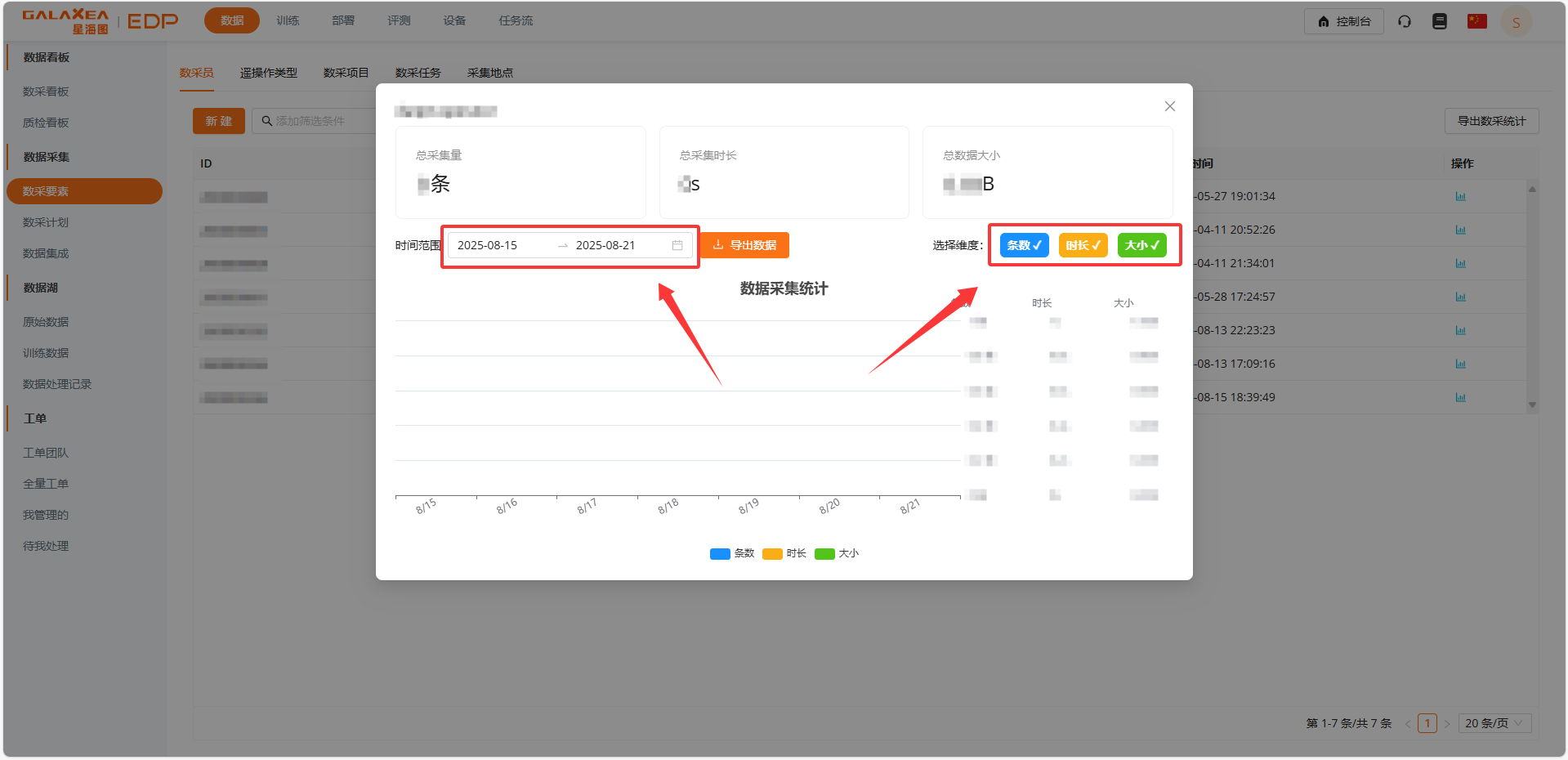Click the 控制台 home icon button
The image size is (1568, 760).
[1344, 20]
